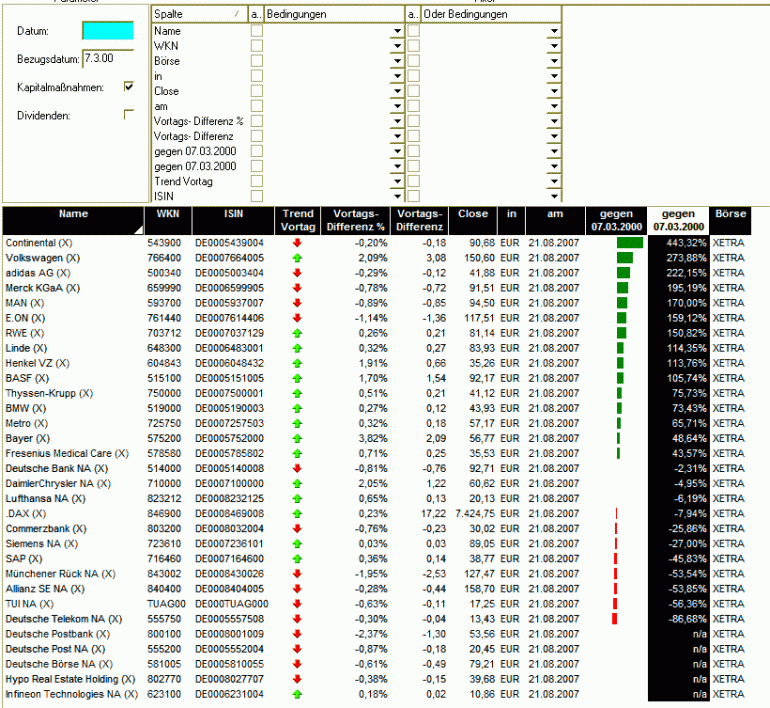Click the green up arrow for Volkswagen
Screen dimensions: 770x708
297,258
